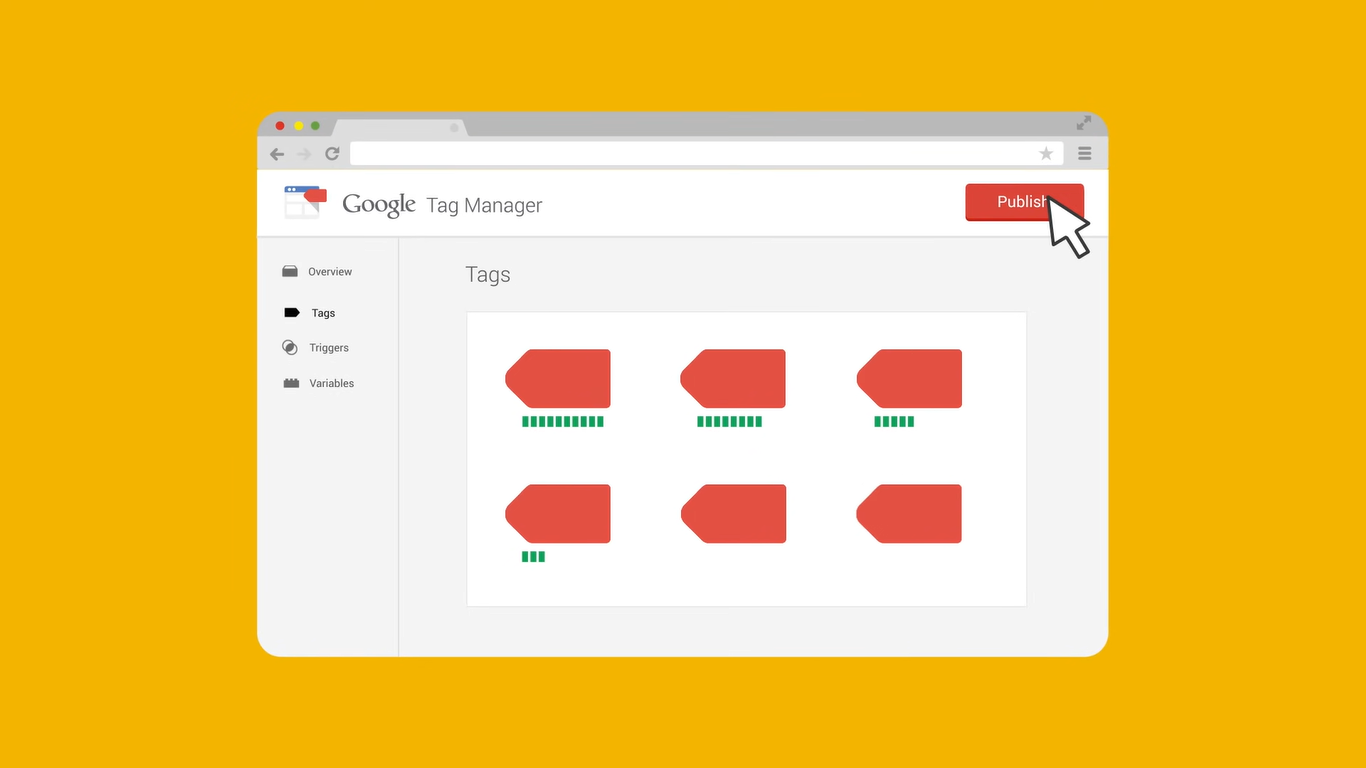Open the browser hamburger menu
Viewport: 1366px width, 768px height.
(x=1084, y=154)
